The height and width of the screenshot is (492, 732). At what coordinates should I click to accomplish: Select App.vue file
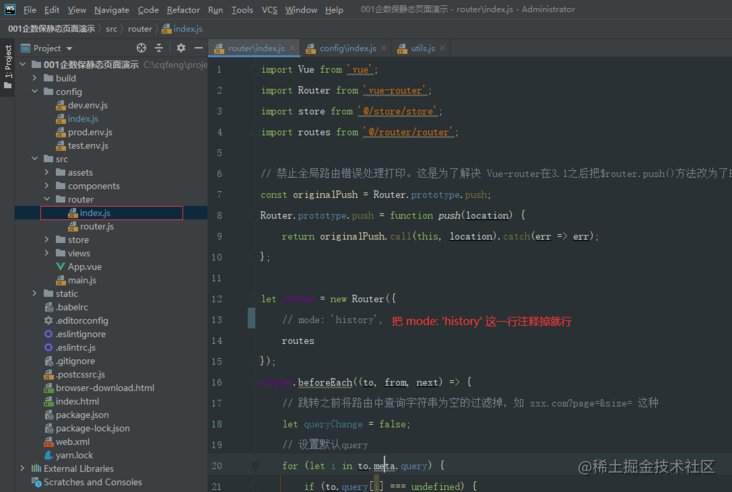79,267
